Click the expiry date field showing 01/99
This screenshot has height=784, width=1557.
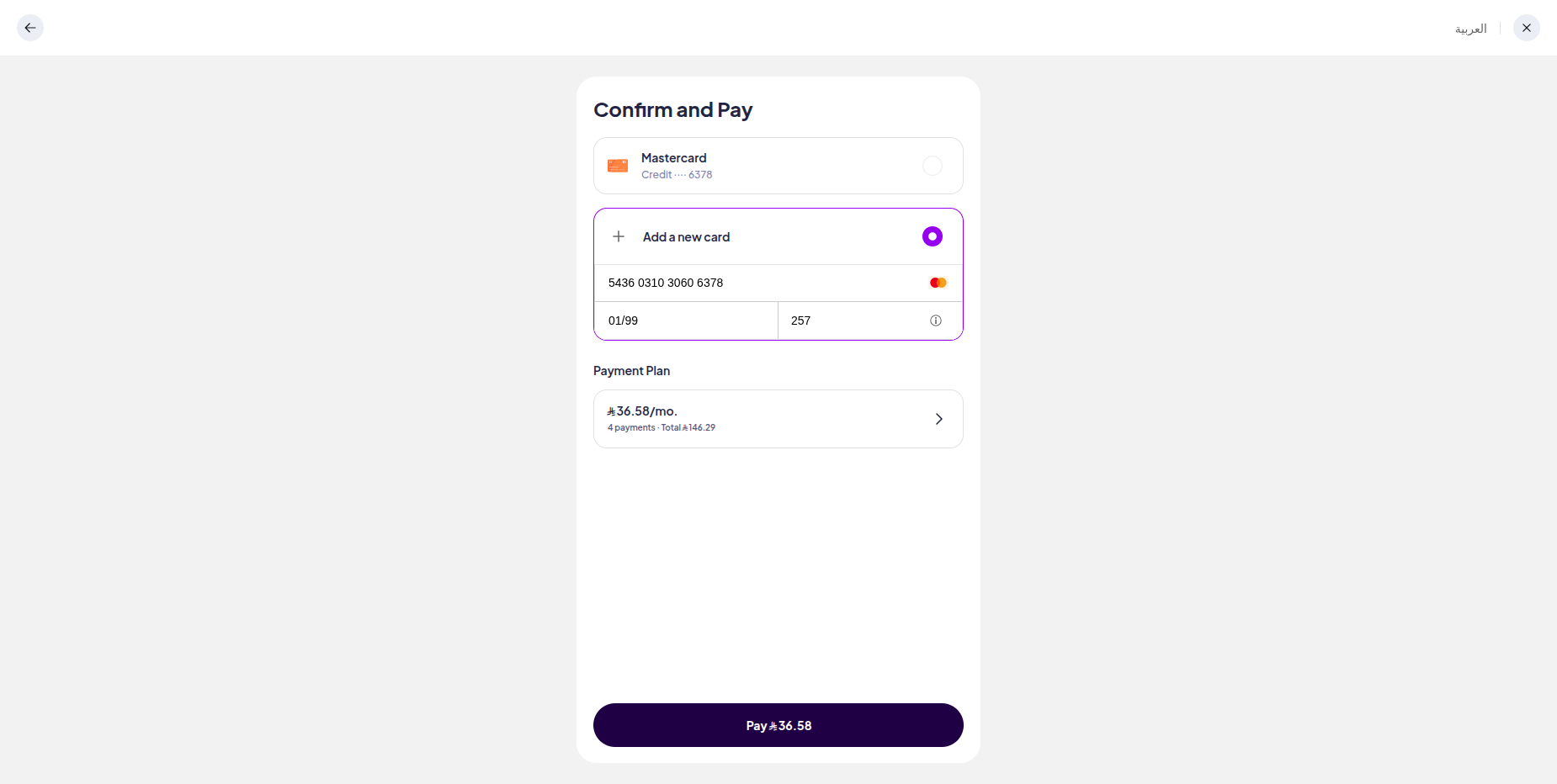click(686, 320)
